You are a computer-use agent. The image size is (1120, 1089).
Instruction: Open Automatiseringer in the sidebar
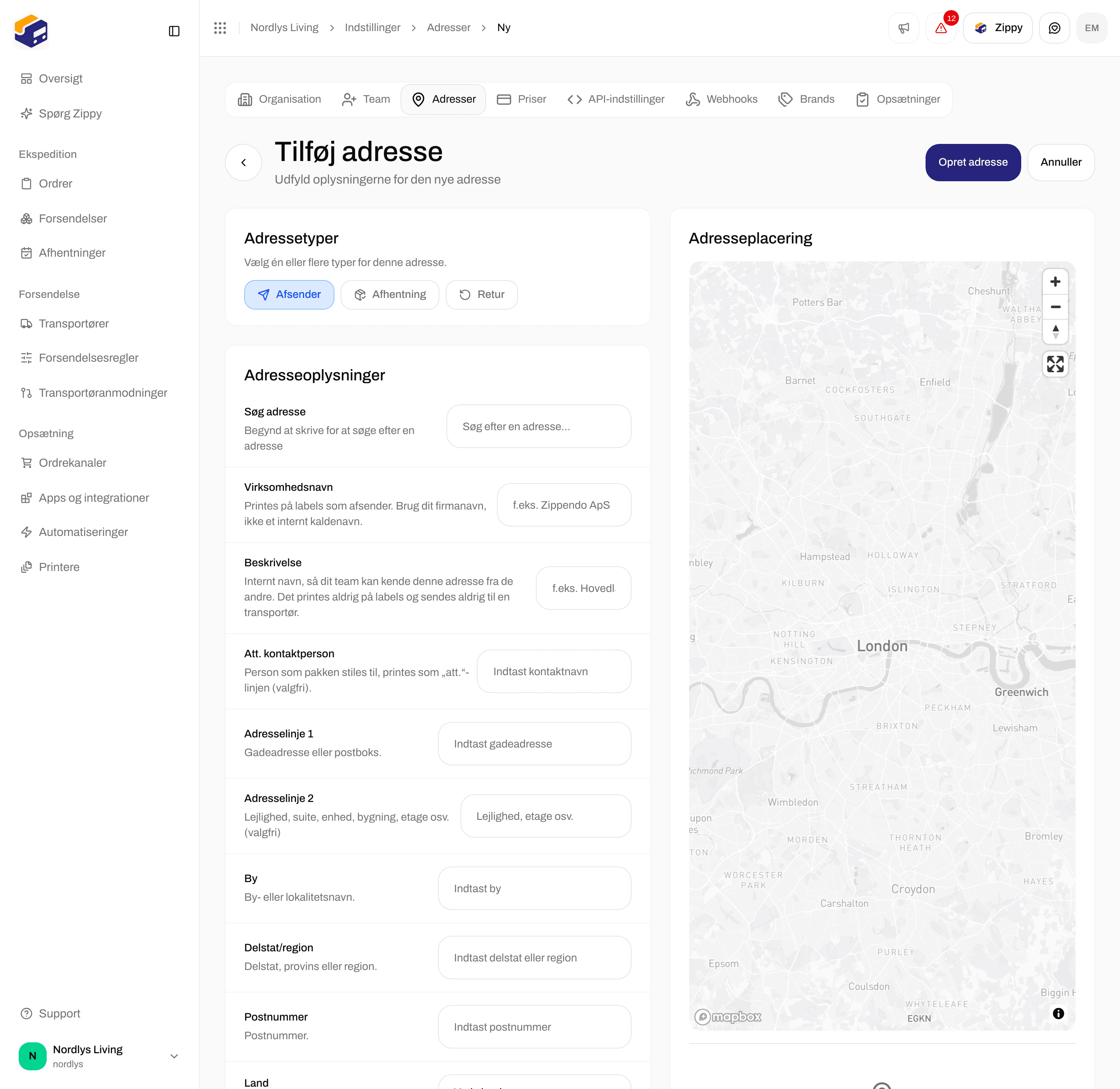(100, 532)
